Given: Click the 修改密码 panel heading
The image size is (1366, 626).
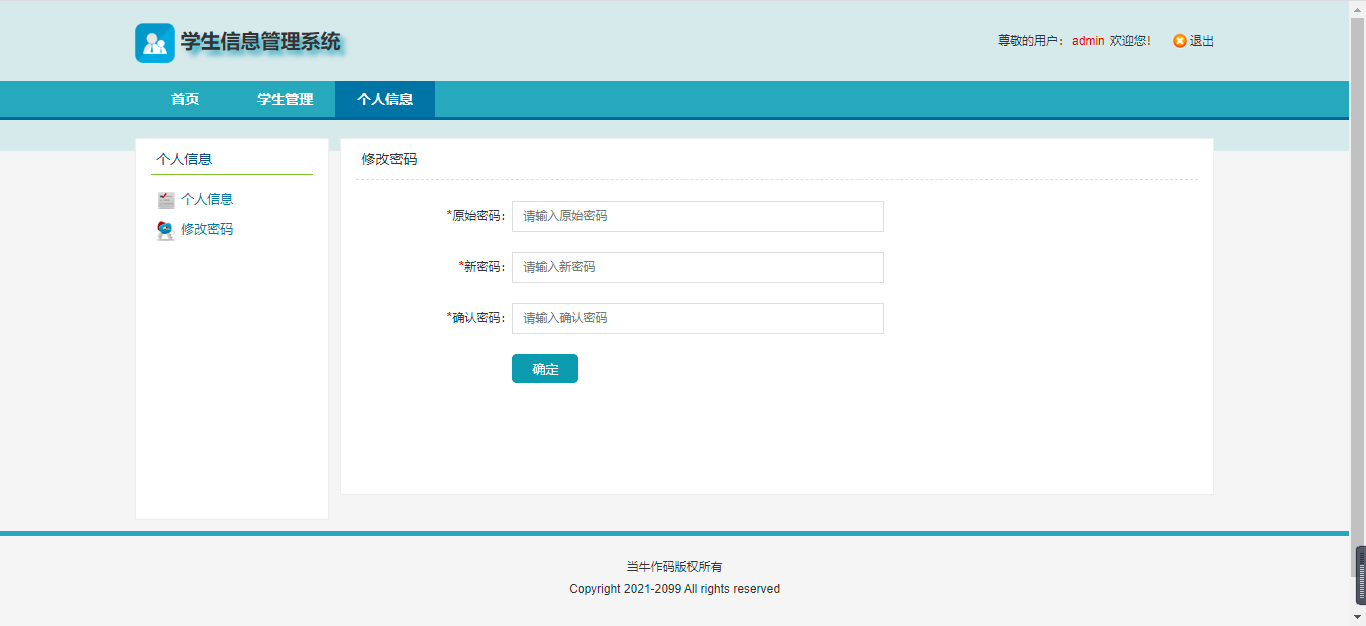Looking at the screenshot, I should tap(389, 159).
